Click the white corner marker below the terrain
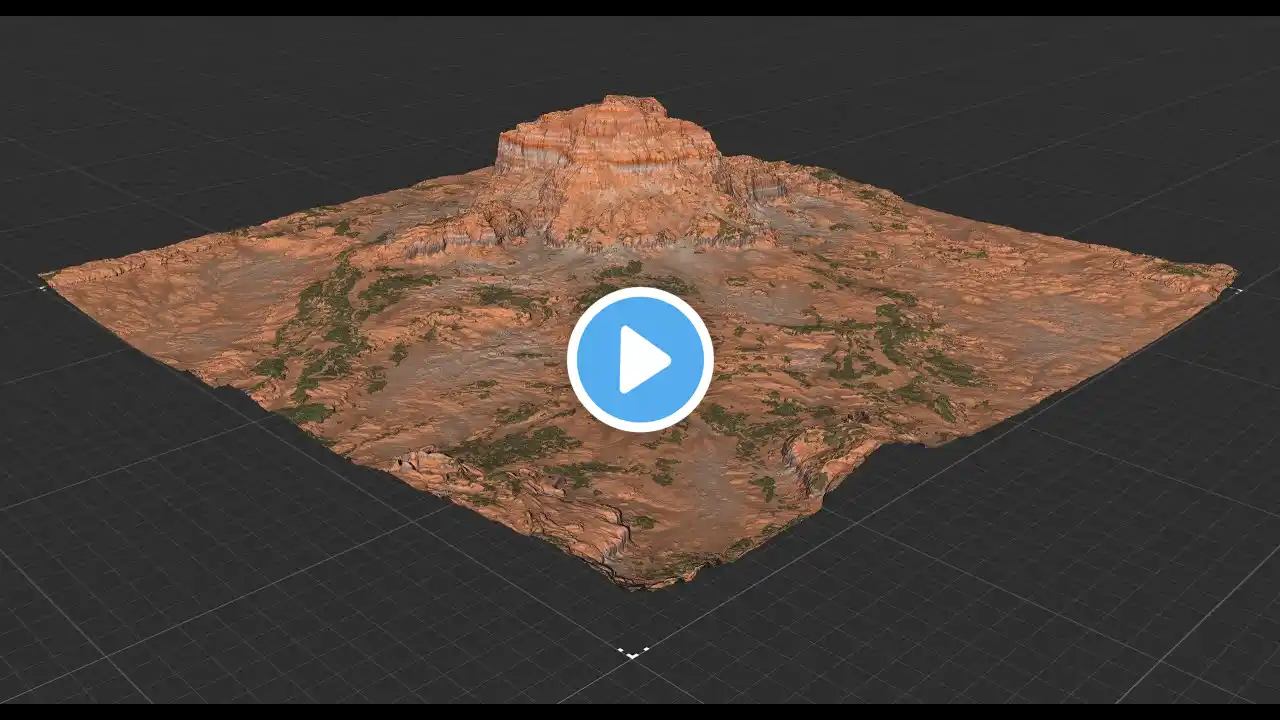The height and width of the screenshot is (720, 1280). 633,653
